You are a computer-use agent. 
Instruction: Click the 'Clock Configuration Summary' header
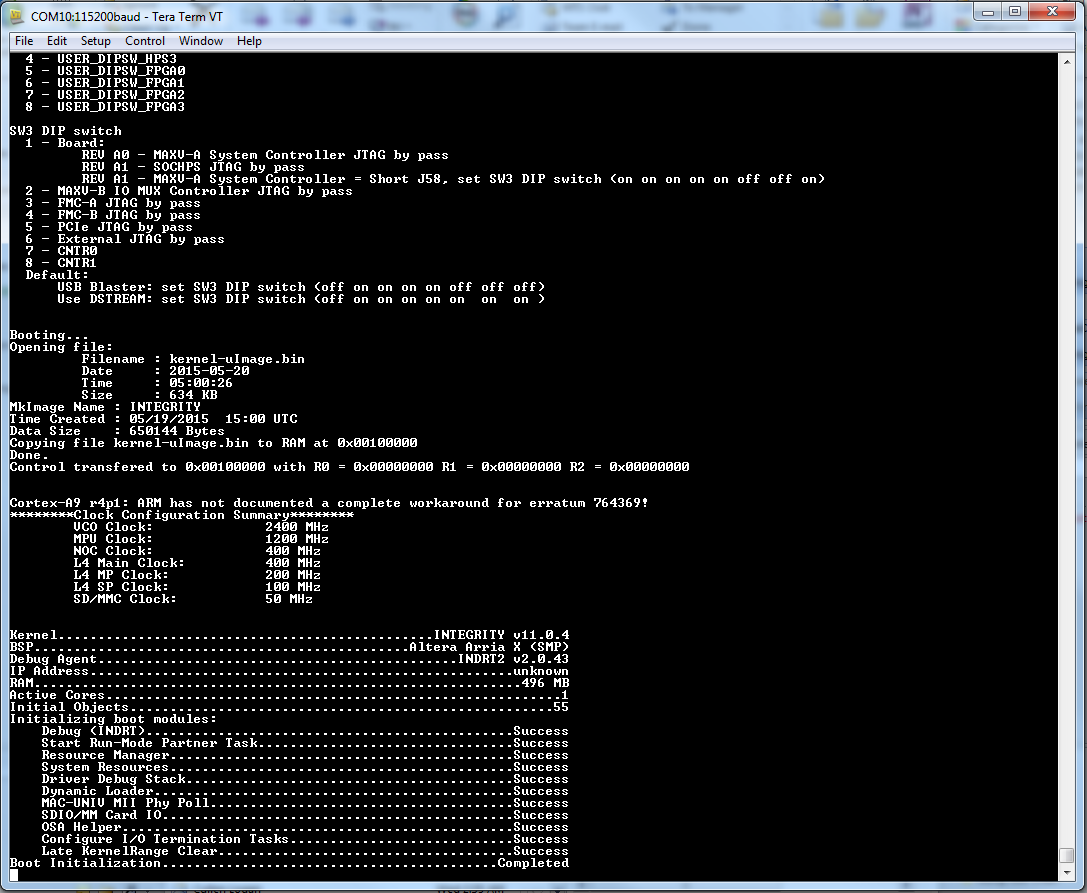pos(182,515)
